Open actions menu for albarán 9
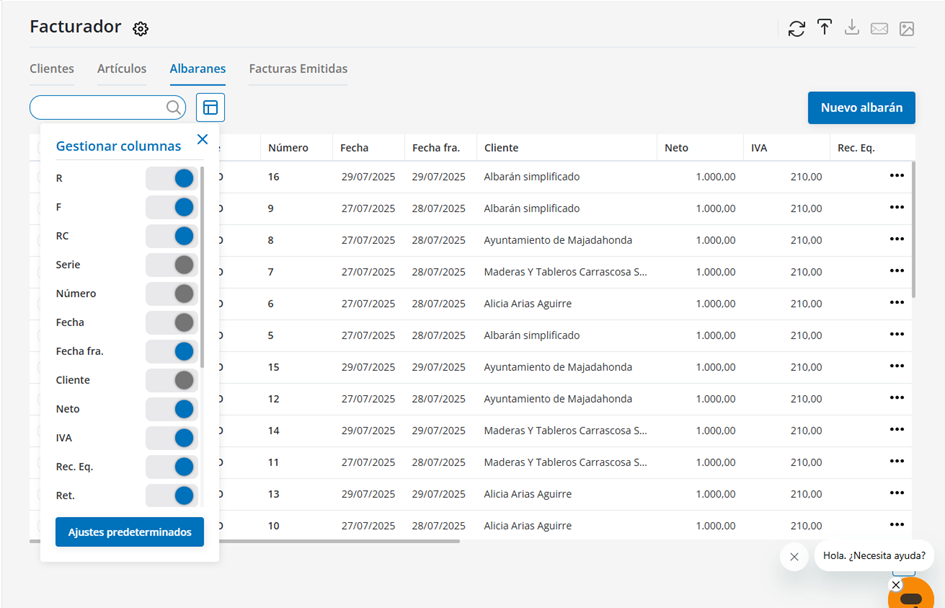Image resolution: width=945 pixels, height=608 pixels. pyautogui.click(x=897, y=208)
